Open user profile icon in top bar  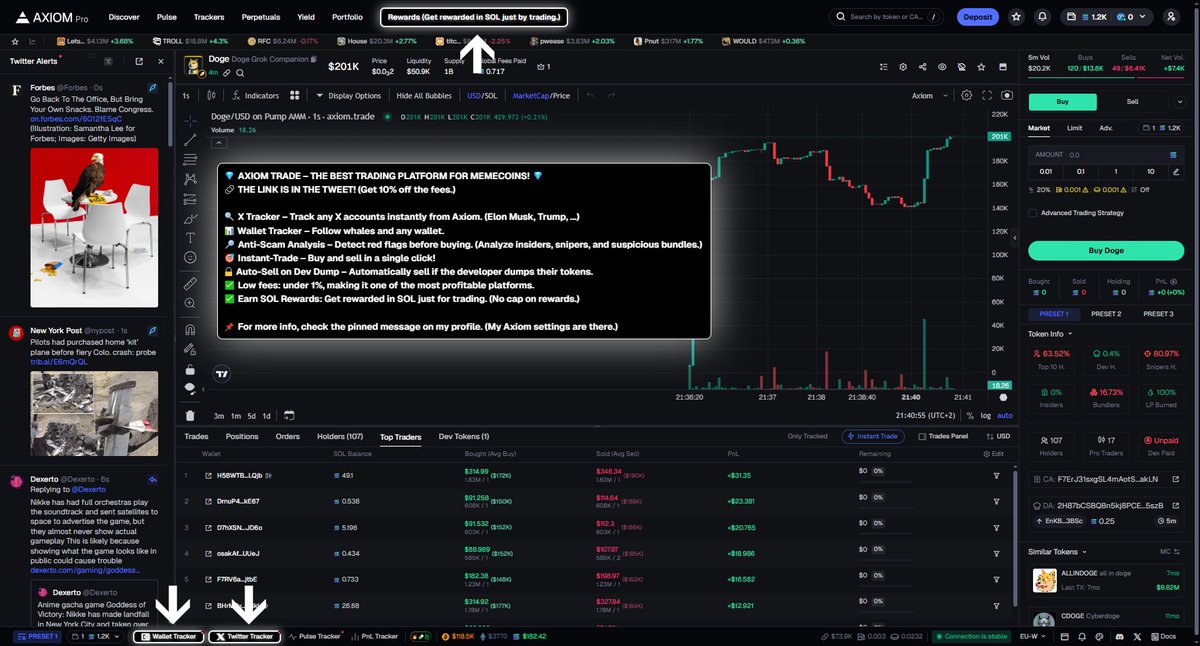1172,17
